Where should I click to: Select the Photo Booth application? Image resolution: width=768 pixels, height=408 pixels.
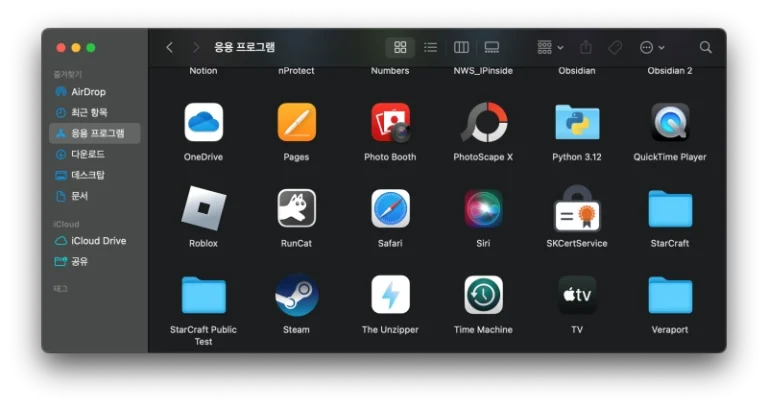(x=390, y=123)
